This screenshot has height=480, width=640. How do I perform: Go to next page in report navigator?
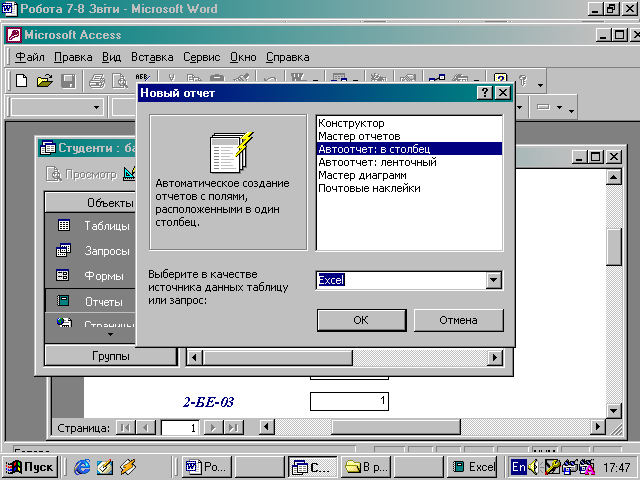[x=212, y=427]
